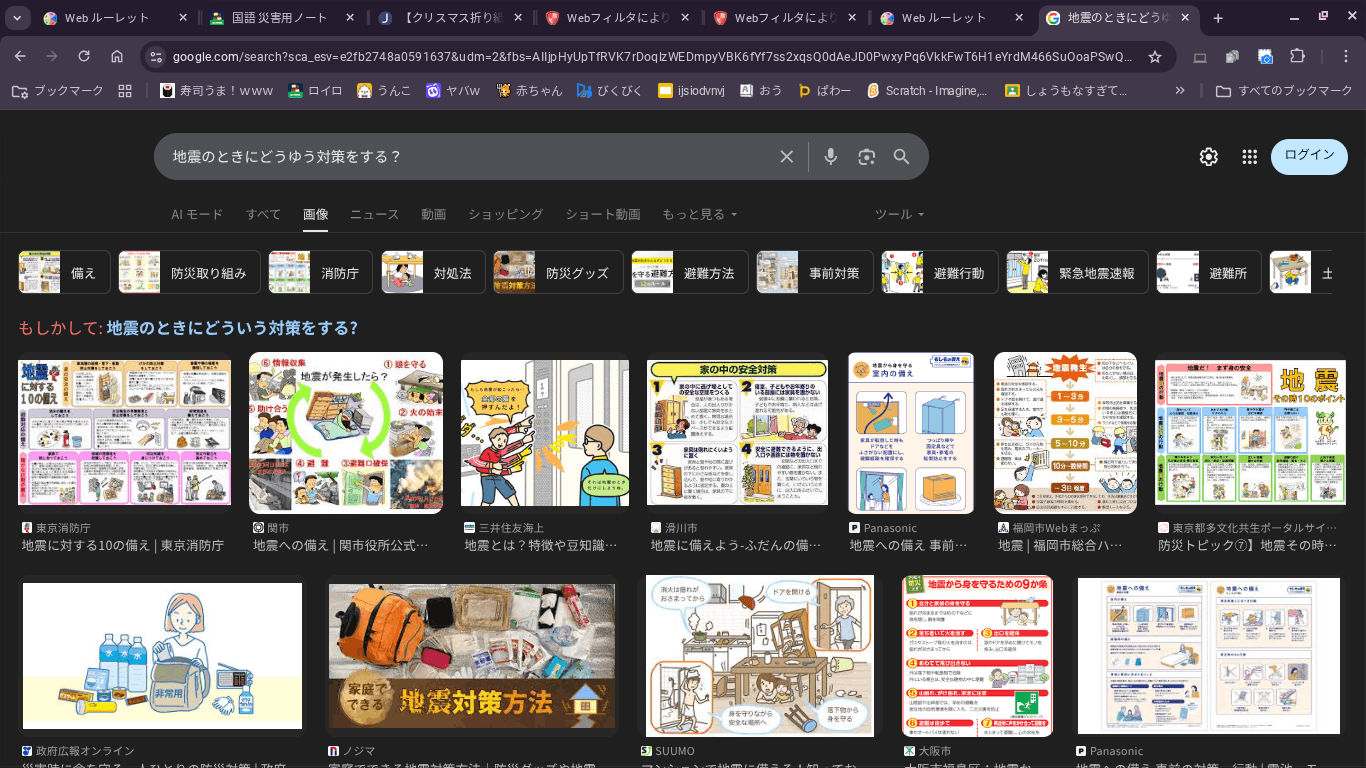Click the voice search microphone icon

tap(830, 157)
